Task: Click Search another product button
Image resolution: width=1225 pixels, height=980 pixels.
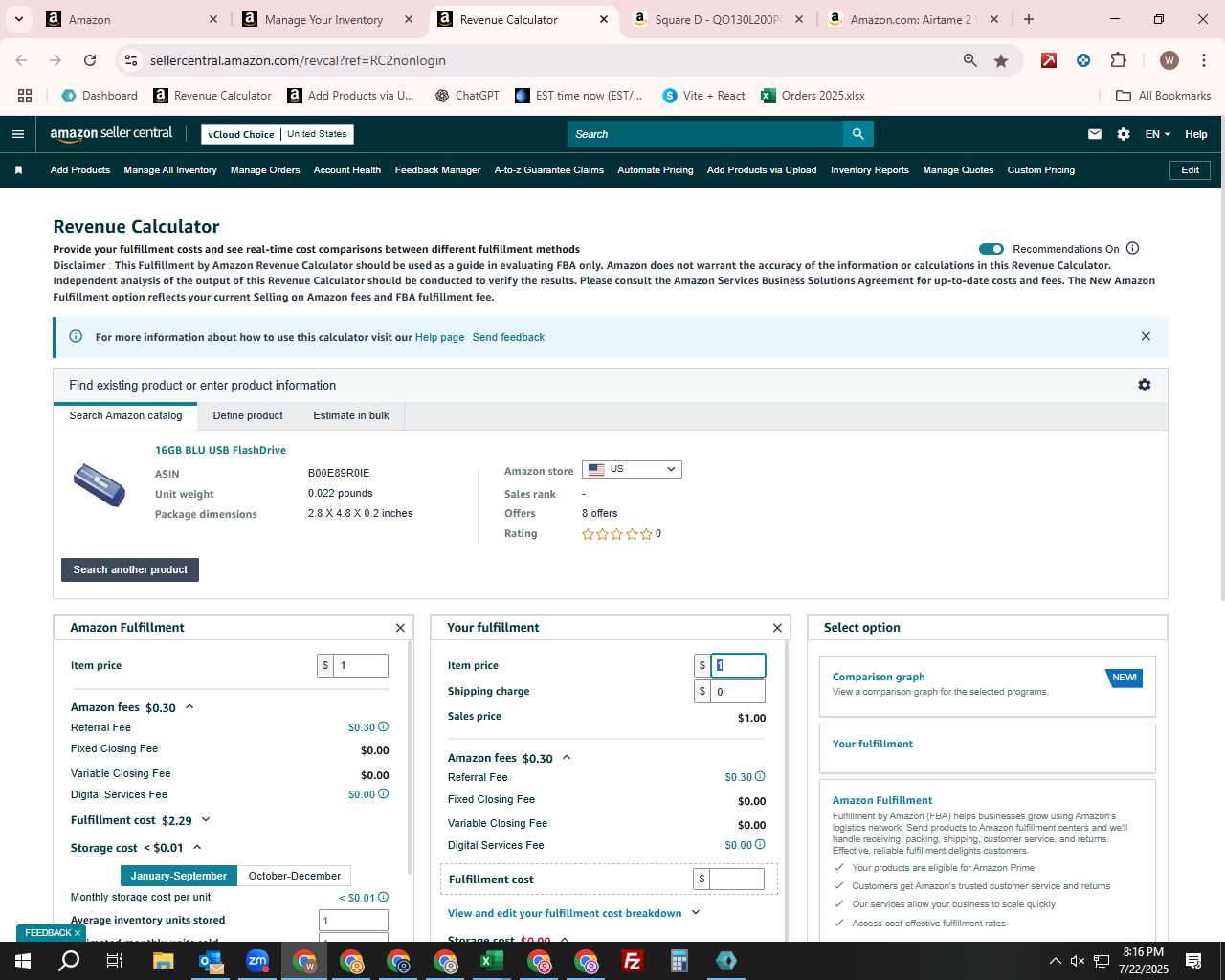Action: tap(130, 569)
